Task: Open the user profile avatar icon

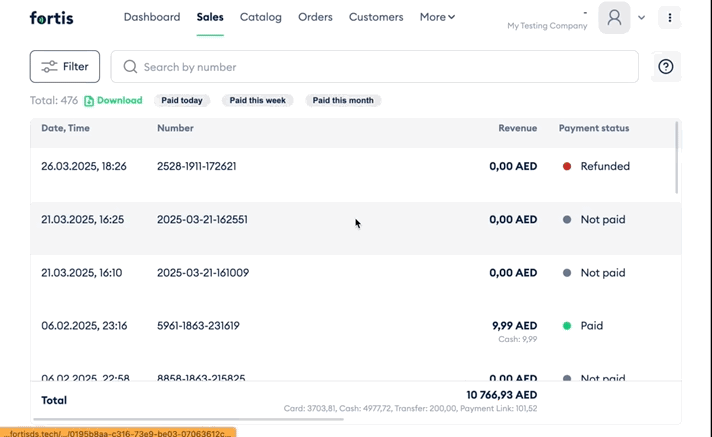Action: click(614, 18)
